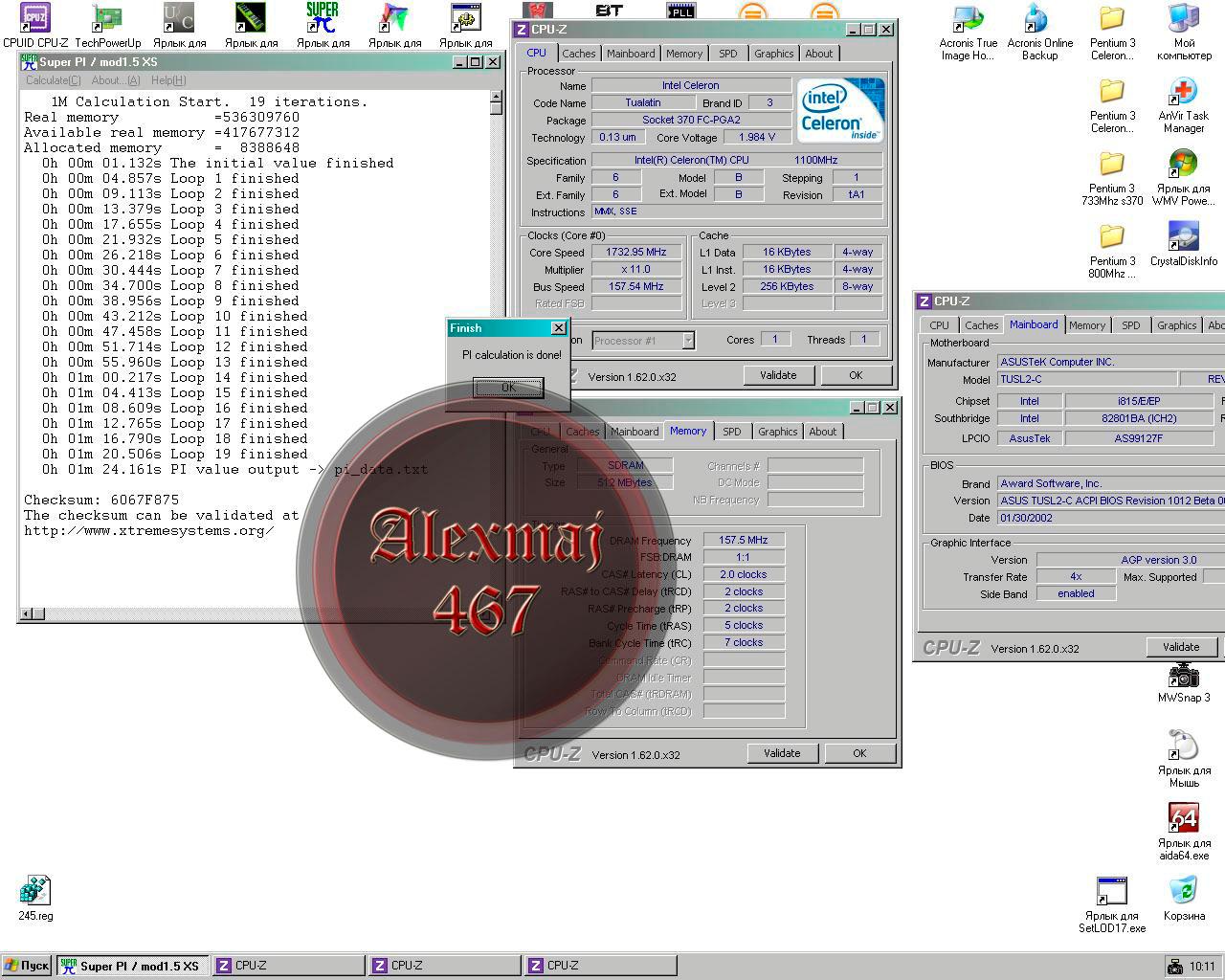Click the Core Voltage 1.984 V value
The width and height of the screenshot is (1225, 980).
tap(757, 137)
